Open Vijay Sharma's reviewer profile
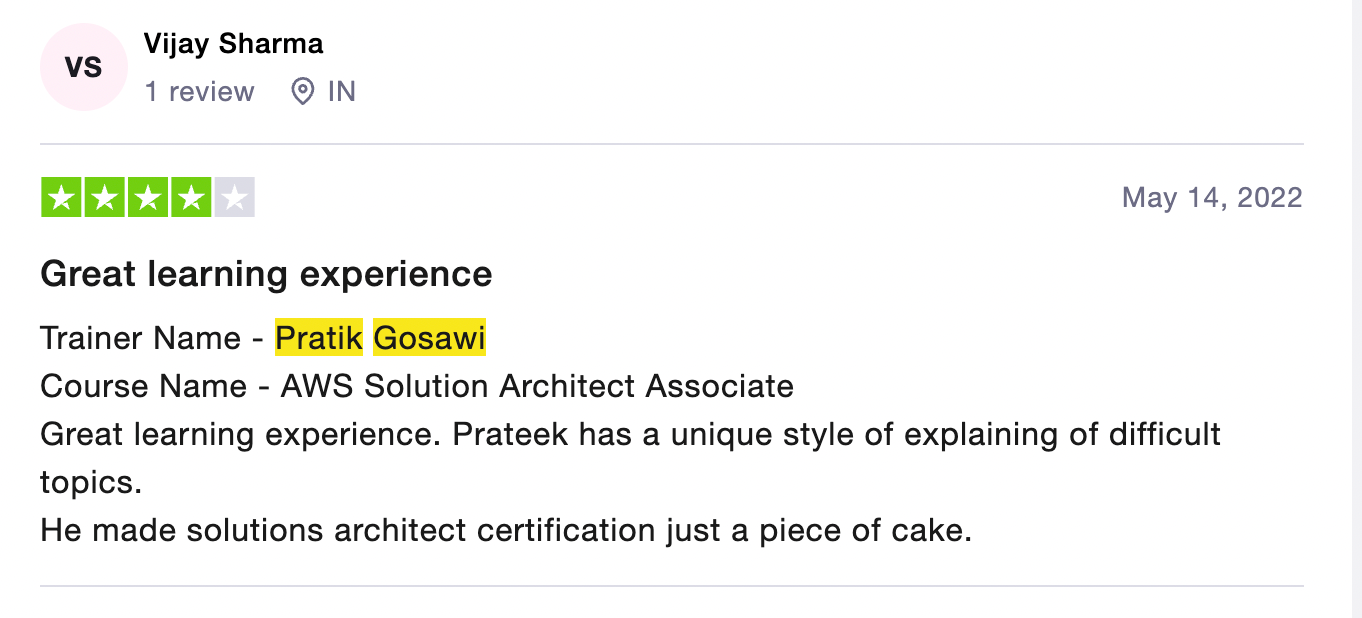1362x618 pixels. [x=233, y=44]
